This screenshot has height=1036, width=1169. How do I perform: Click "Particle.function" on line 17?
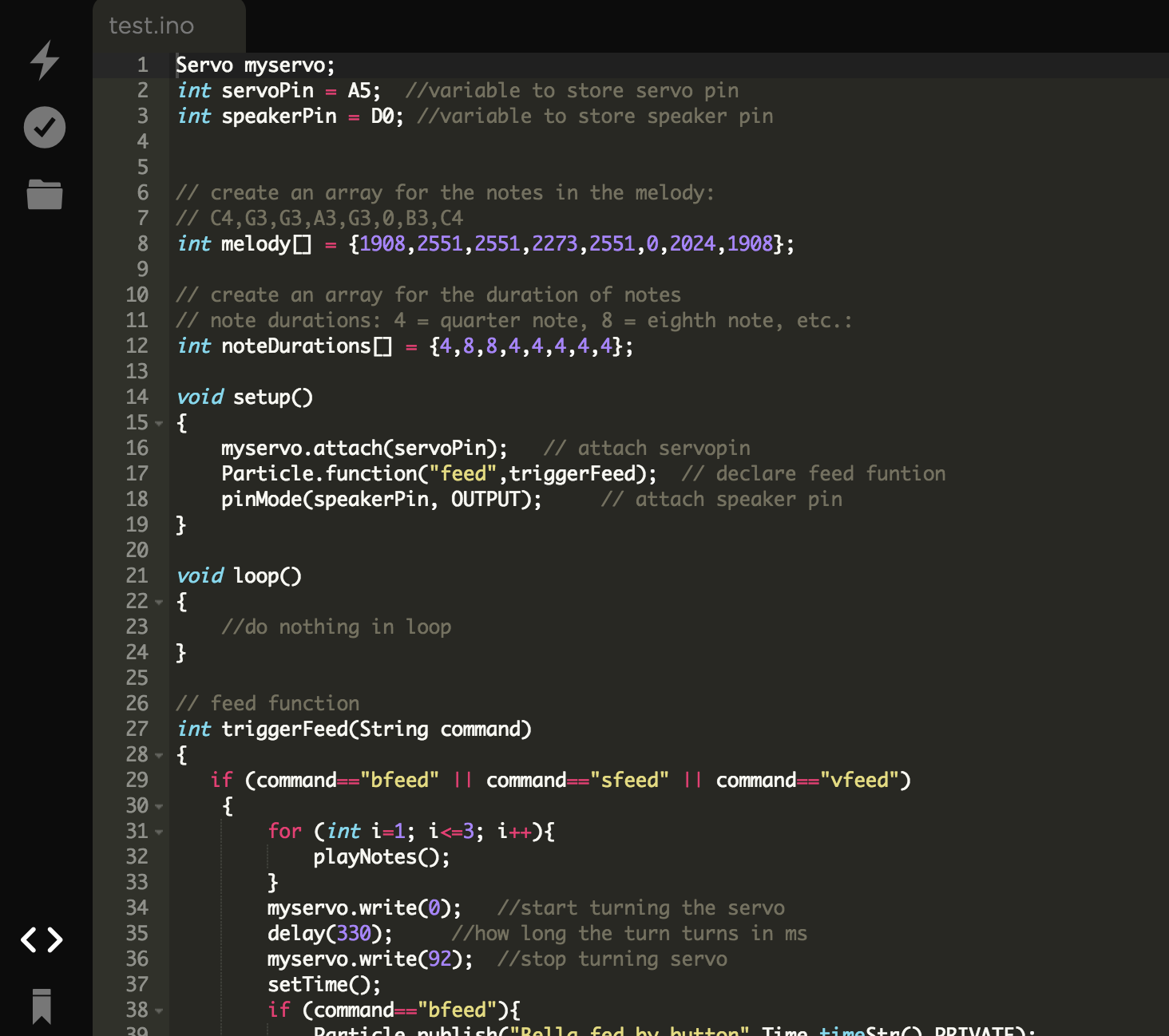pyautogui.click(x=319, y=473)
